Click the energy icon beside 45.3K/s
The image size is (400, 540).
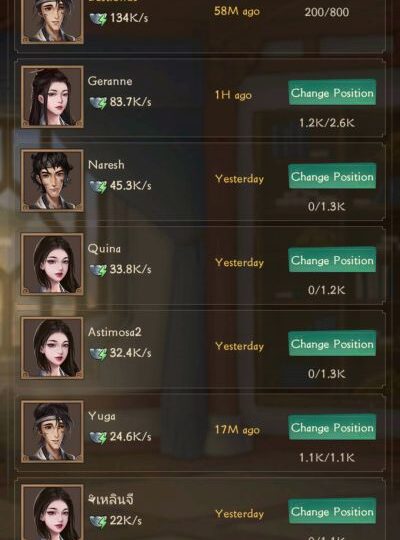pyautogui.click(x=99, y=186)
